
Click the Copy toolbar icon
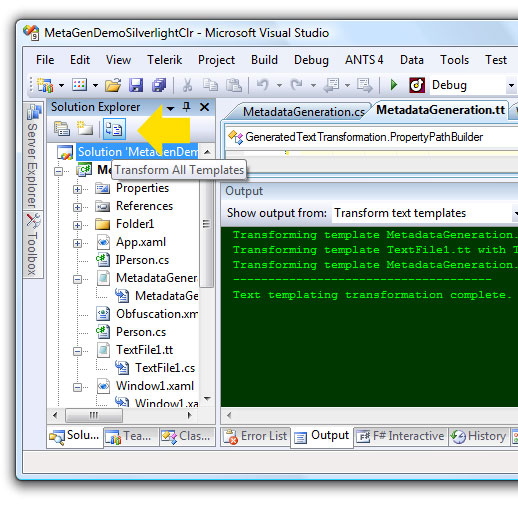click(x=211, y=85)
